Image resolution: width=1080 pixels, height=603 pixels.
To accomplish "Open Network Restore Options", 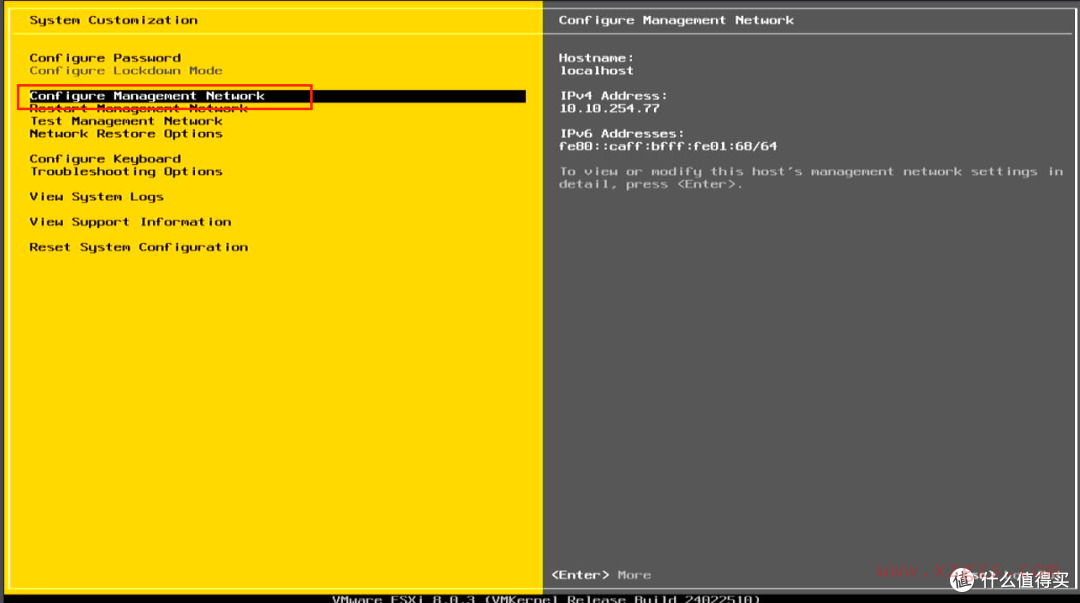I will tap(125, 133).
